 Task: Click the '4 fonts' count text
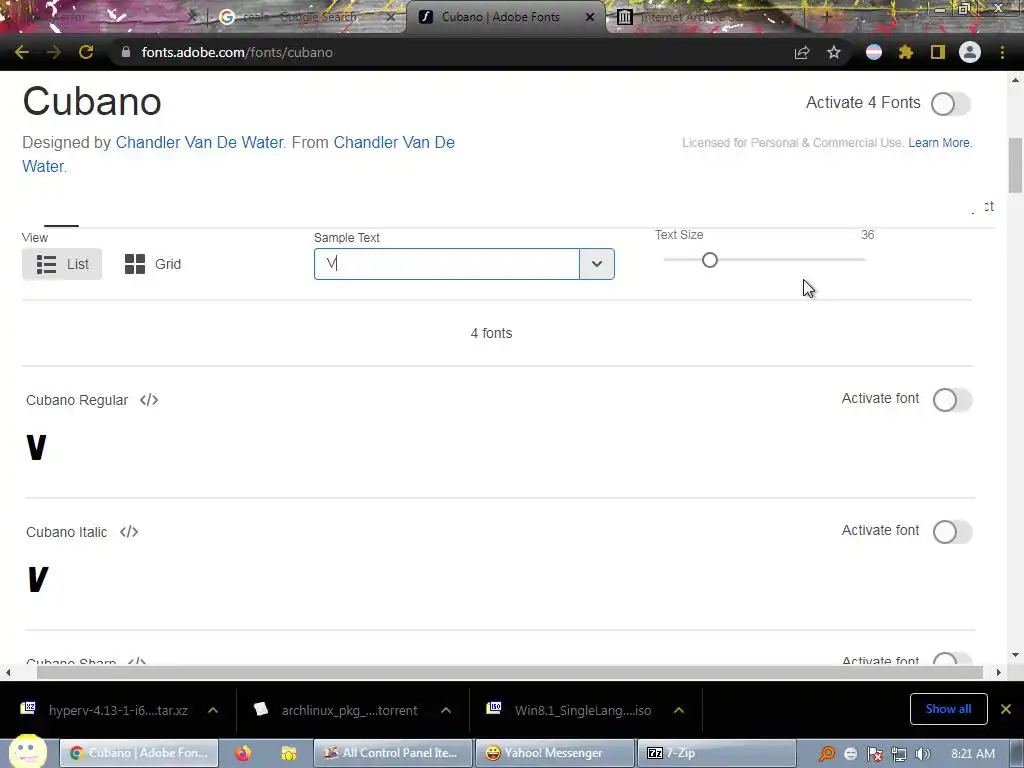click(491, 333)
